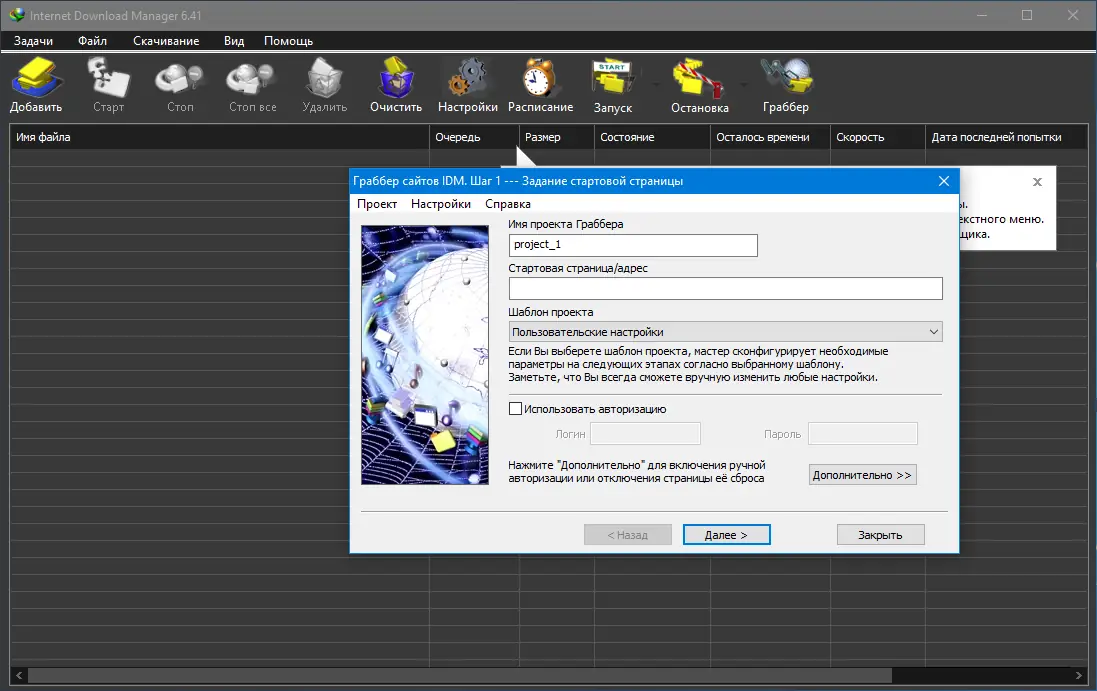Click the Осталось времени column header
This screenshot has width=1097, height=691.
tap(770, 137)
